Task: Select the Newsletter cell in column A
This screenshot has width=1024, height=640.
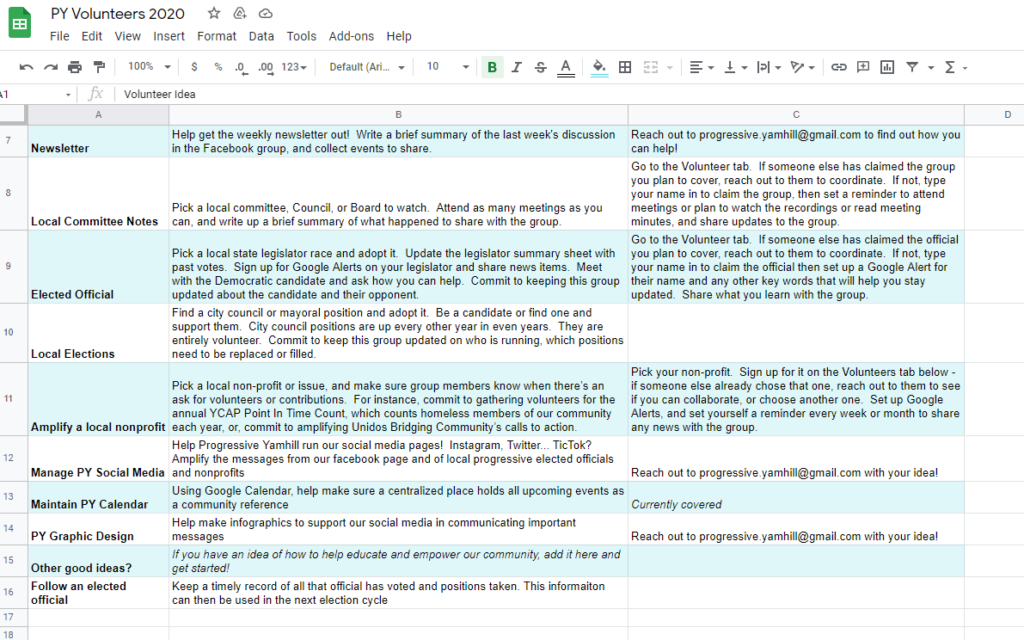Action: pyautogui.click(x=98, y=141)
